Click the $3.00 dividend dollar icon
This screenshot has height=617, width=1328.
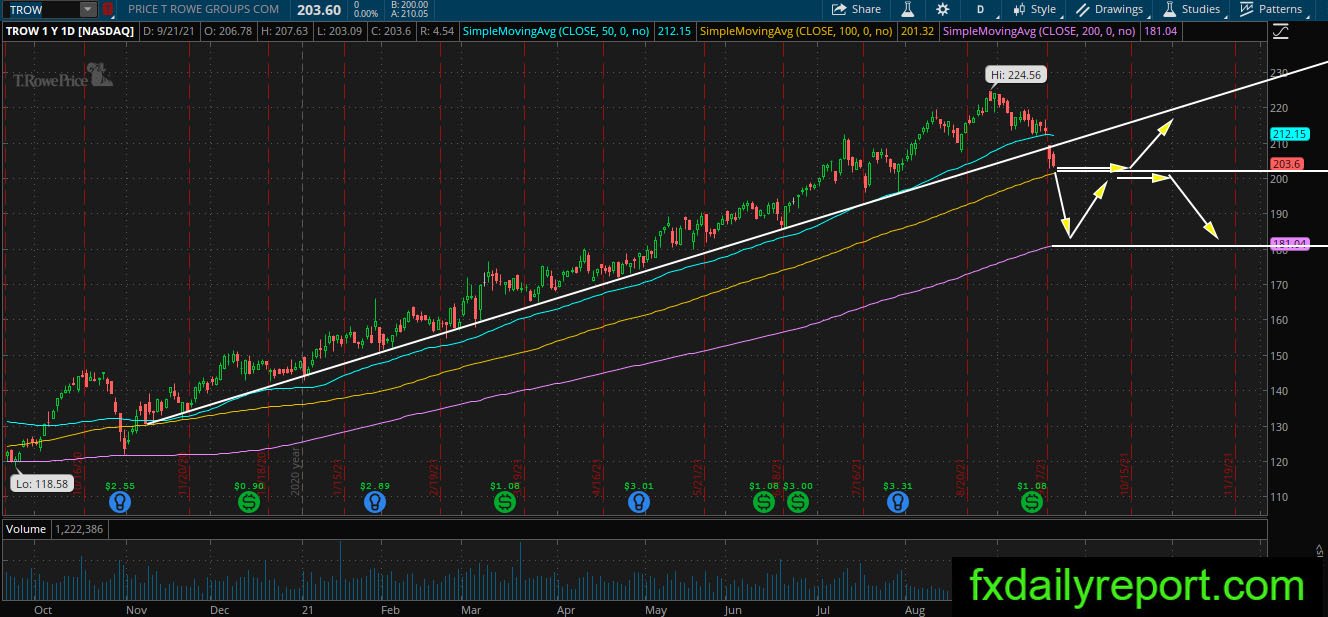(797, 502)
